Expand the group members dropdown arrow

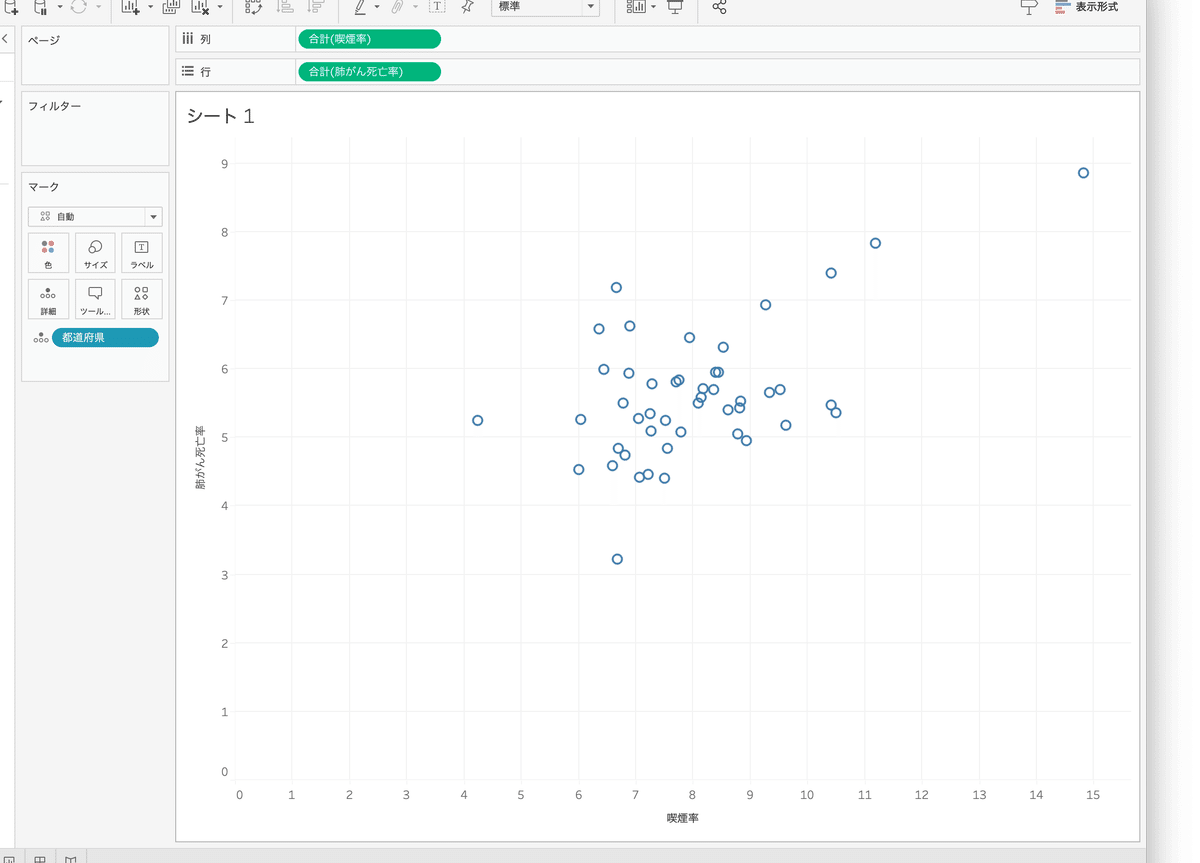415,8
